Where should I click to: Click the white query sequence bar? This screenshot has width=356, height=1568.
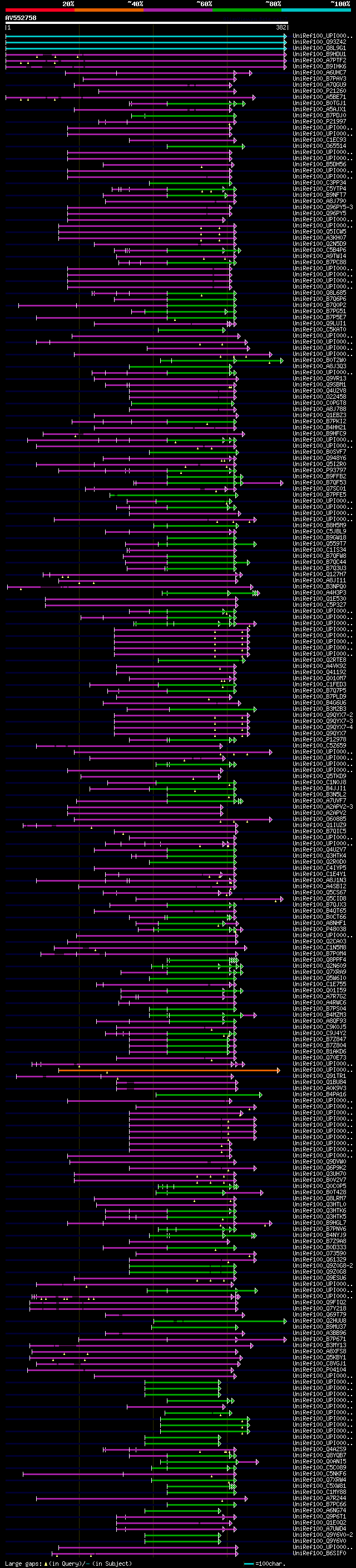coord(146,22)
